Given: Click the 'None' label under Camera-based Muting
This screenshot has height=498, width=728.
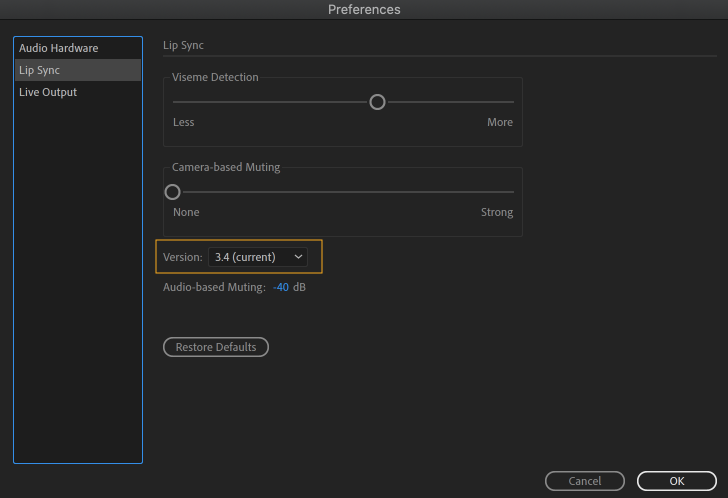Looking at the screenshot, I should [x=186, y=212].
